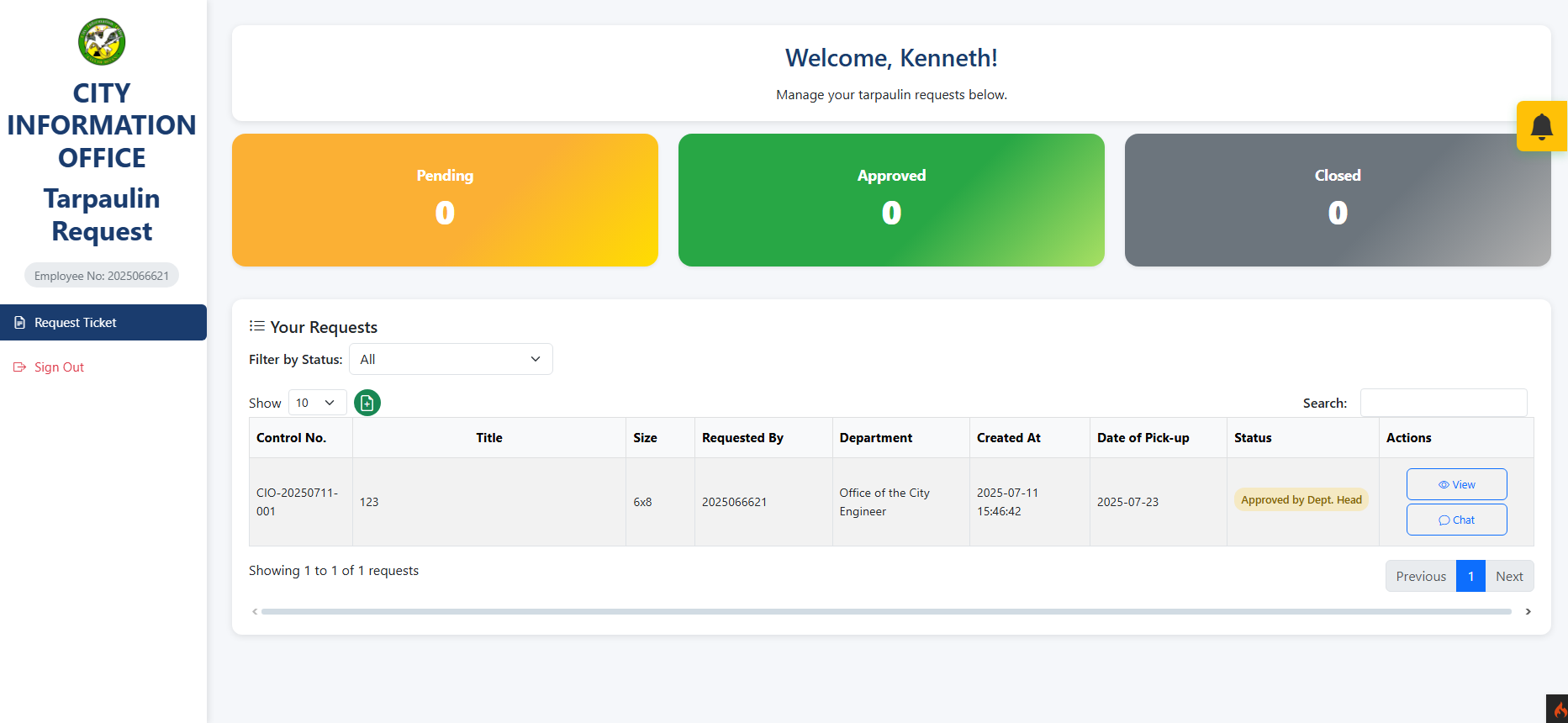Click the size cell 6x8
Screen dimensions: 1568x723
(x=660, y=502)
